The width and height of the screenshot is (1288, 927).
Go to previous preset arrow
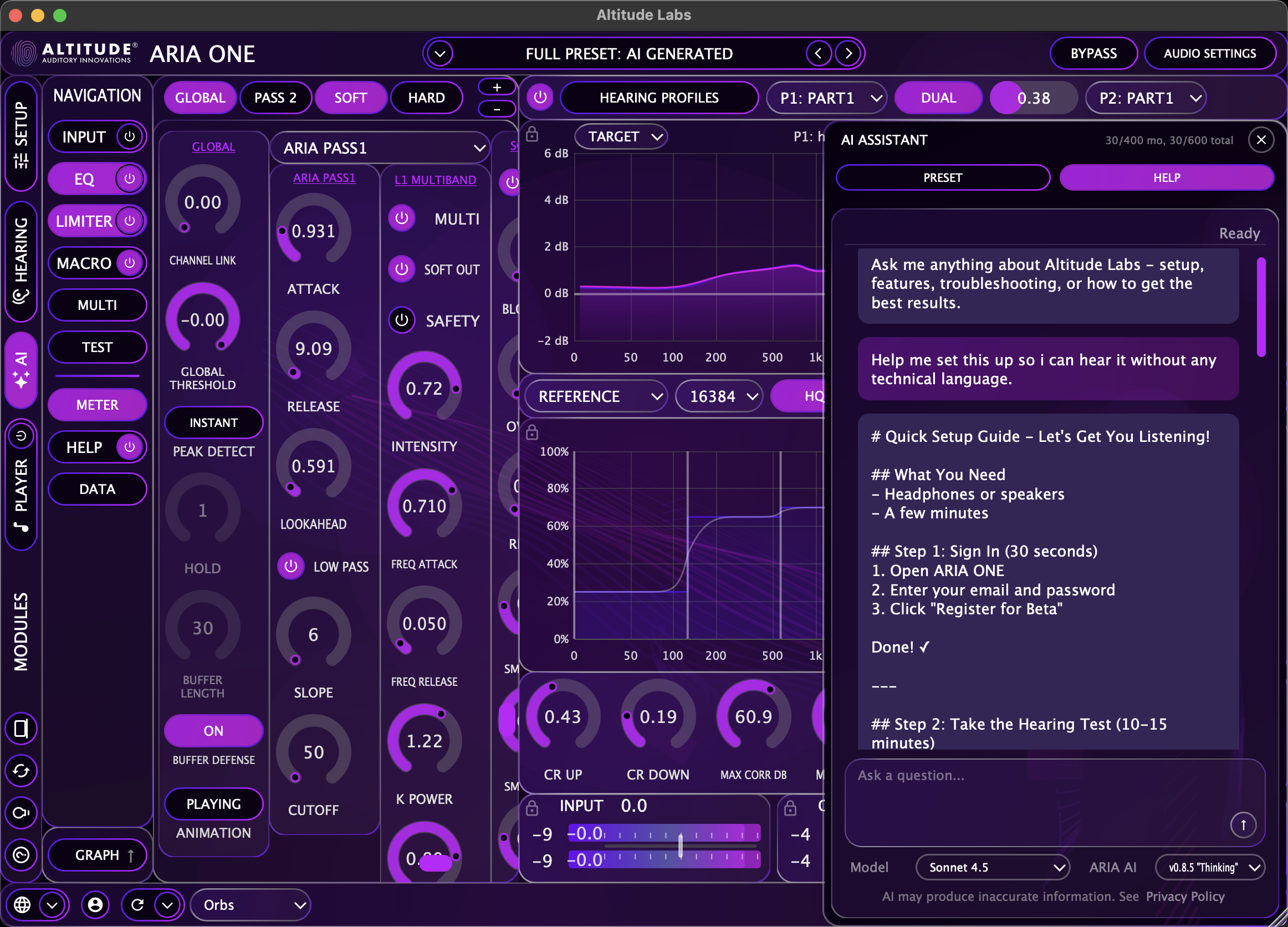pos(819,53)
